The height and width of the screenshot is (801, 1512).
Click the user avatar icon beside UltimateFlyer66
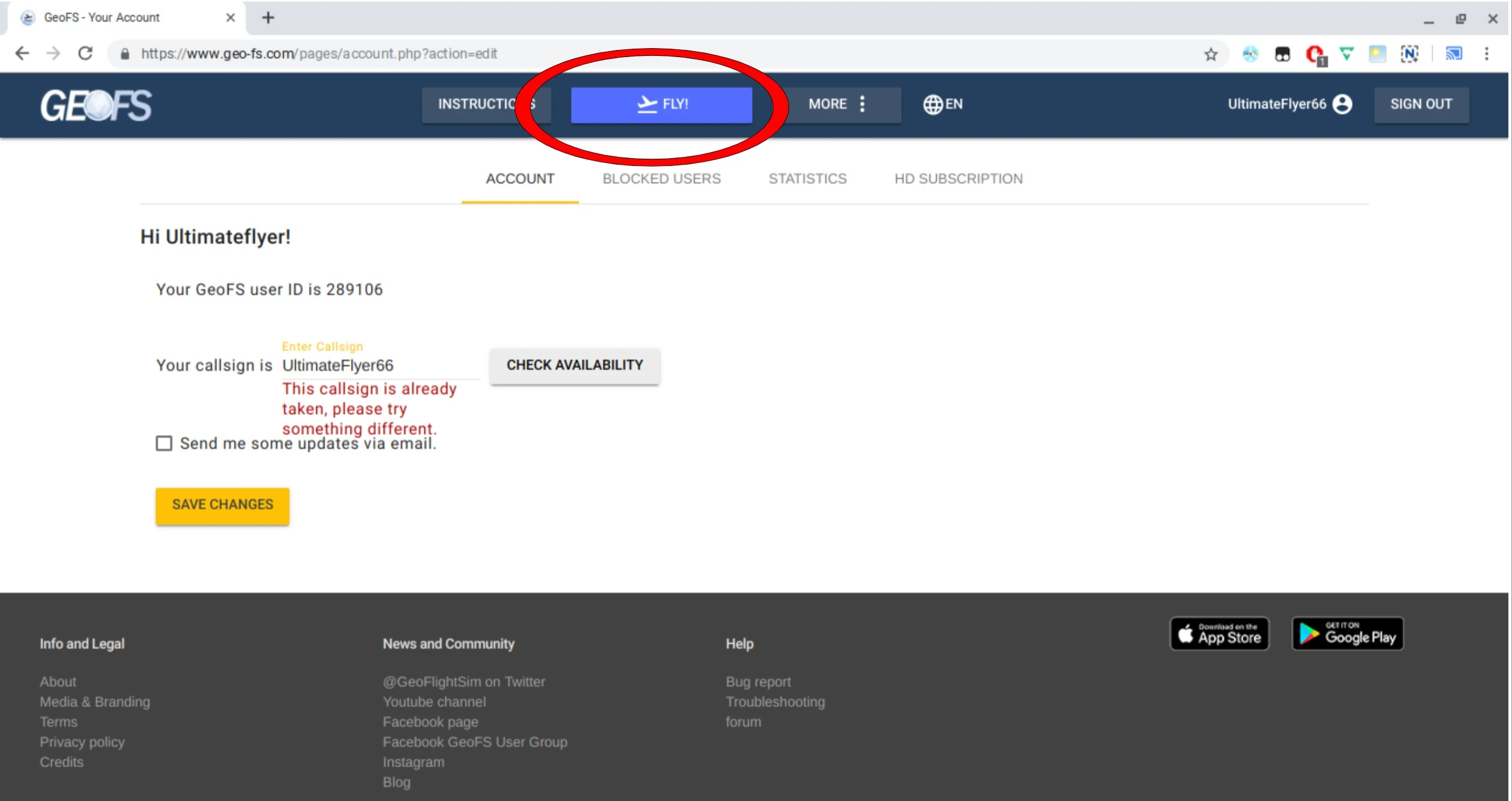1342,104
